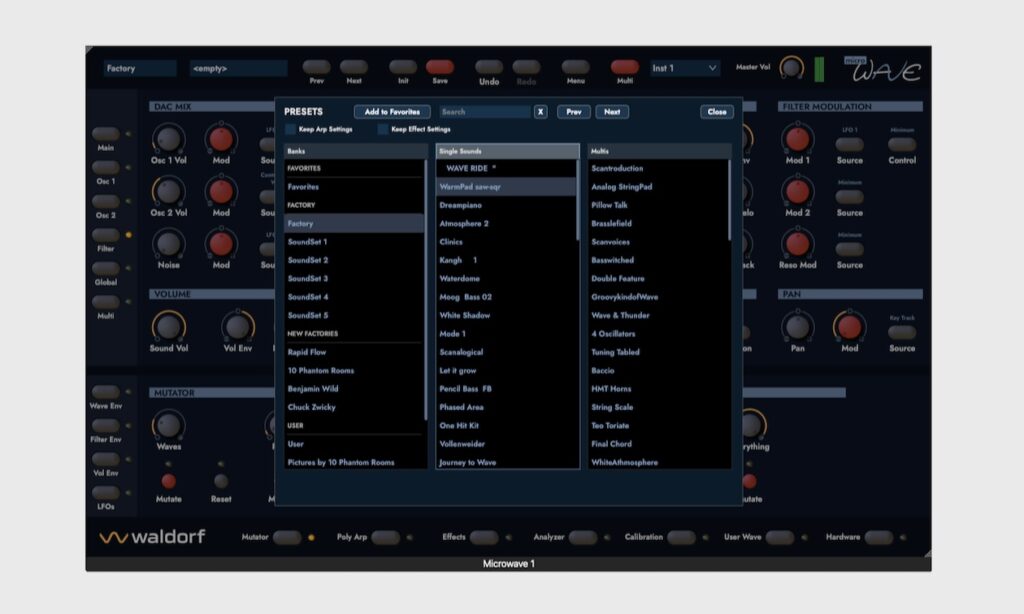Screen dimensions: 1024x614
Task: Click the Single Sounds list scrollbar
Action: point(578,200)
